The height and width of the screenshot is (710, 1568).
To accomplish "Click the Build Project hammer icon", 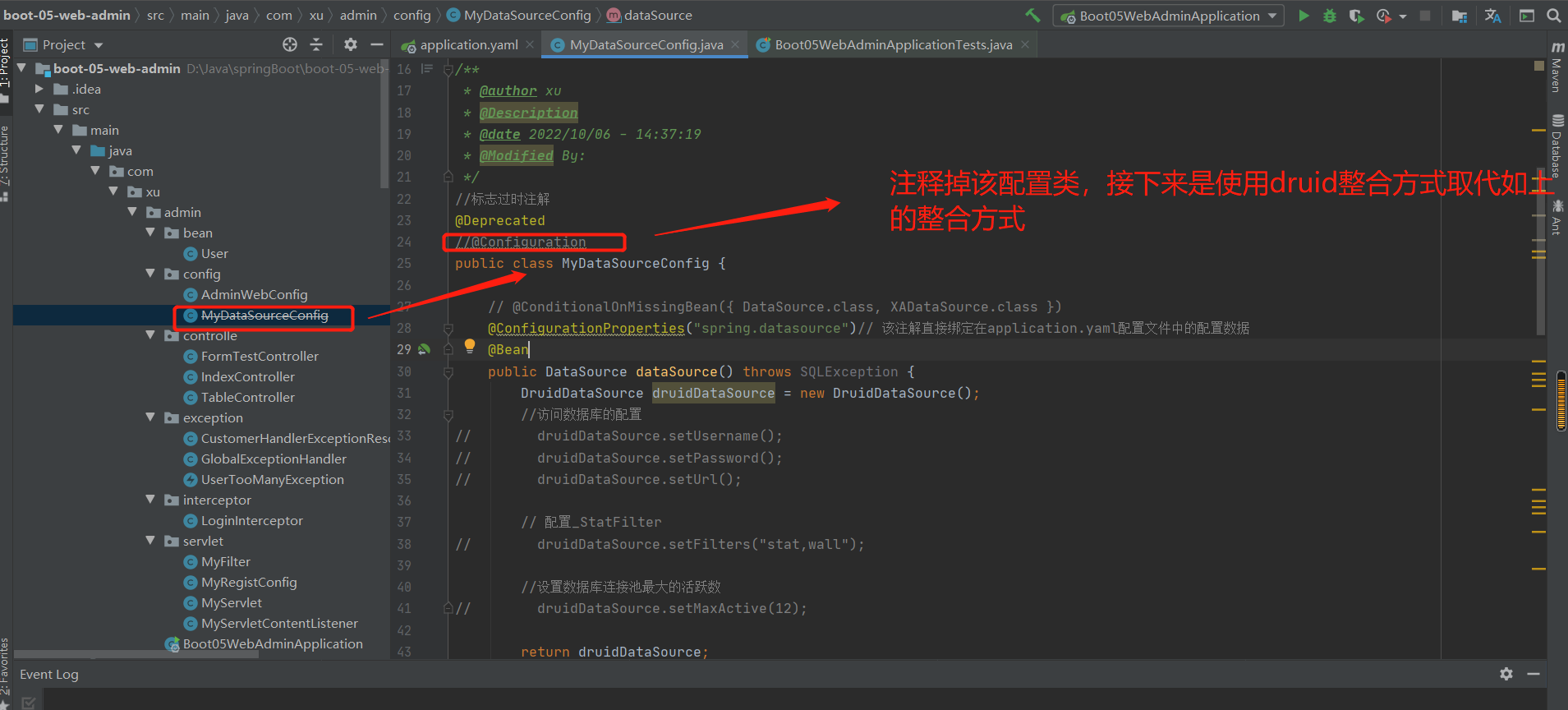I will (1032, 16).
